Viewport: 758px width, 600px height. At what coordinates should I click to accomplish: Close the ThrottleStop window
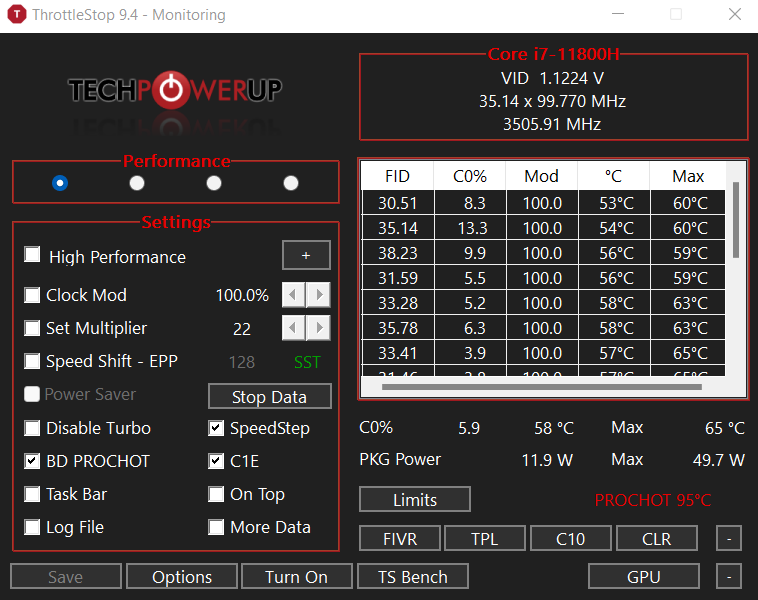(735, 15)
